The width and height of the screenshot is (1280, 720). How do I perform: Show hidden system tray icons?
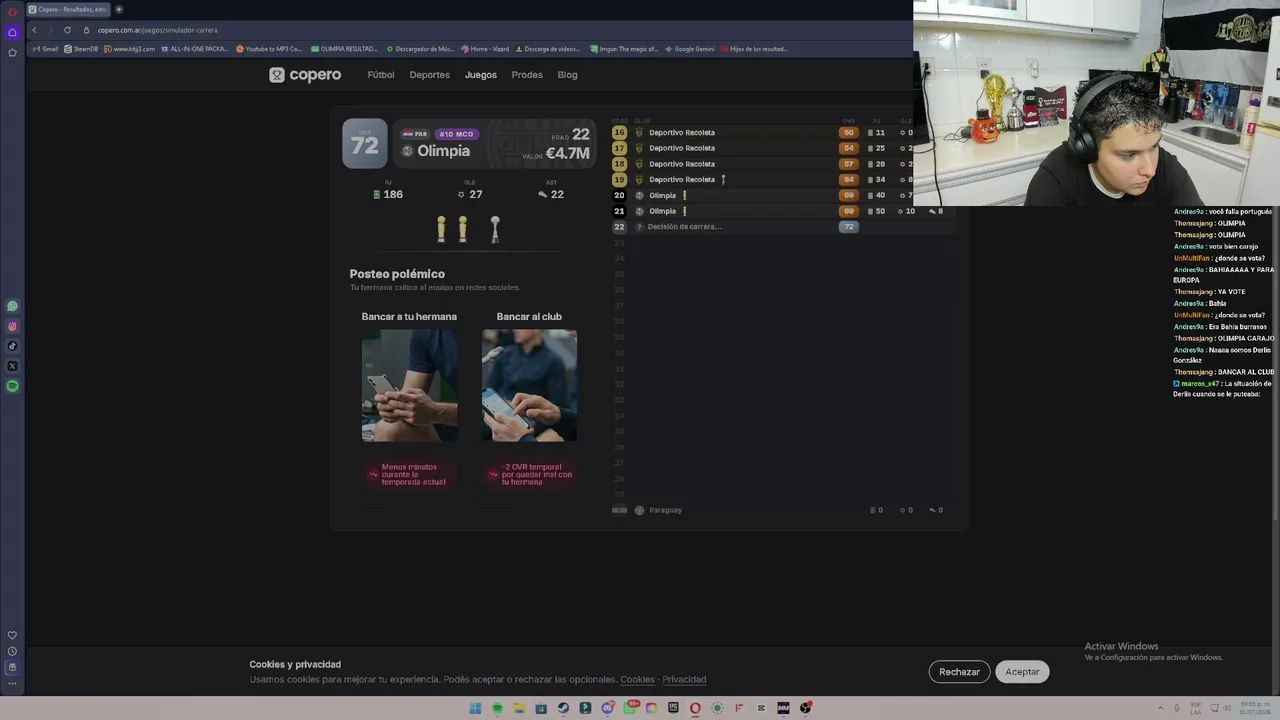click(x=1161, y=708)
